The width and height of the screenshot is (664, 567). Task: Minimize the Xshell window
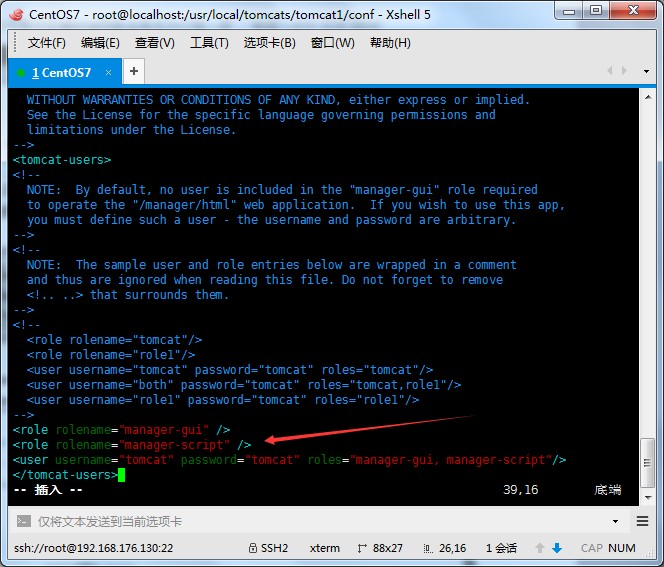569,10
